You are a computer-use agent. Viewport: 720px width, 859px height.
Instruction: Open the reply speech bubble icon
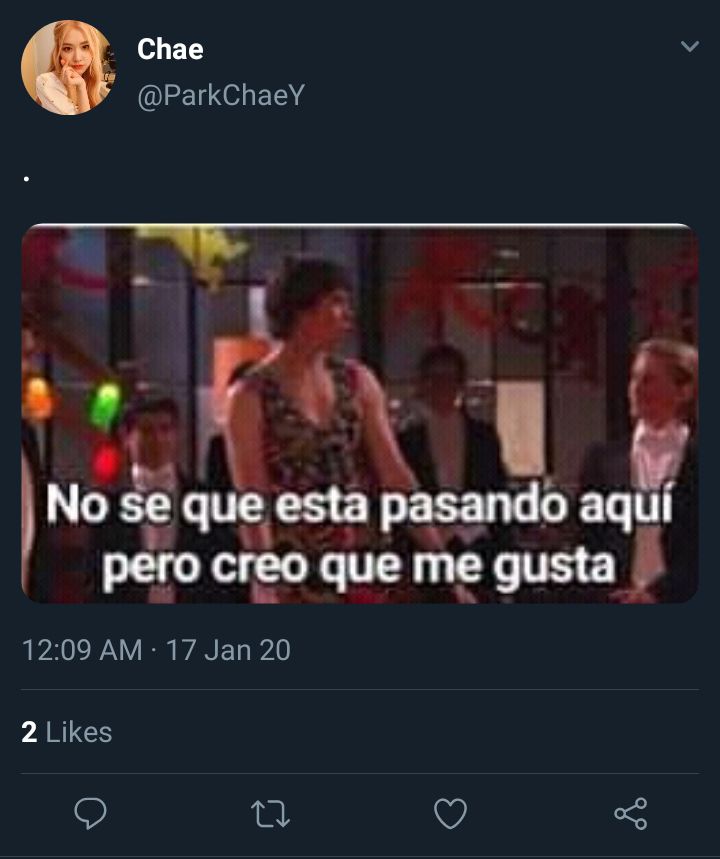click(90, 813)
